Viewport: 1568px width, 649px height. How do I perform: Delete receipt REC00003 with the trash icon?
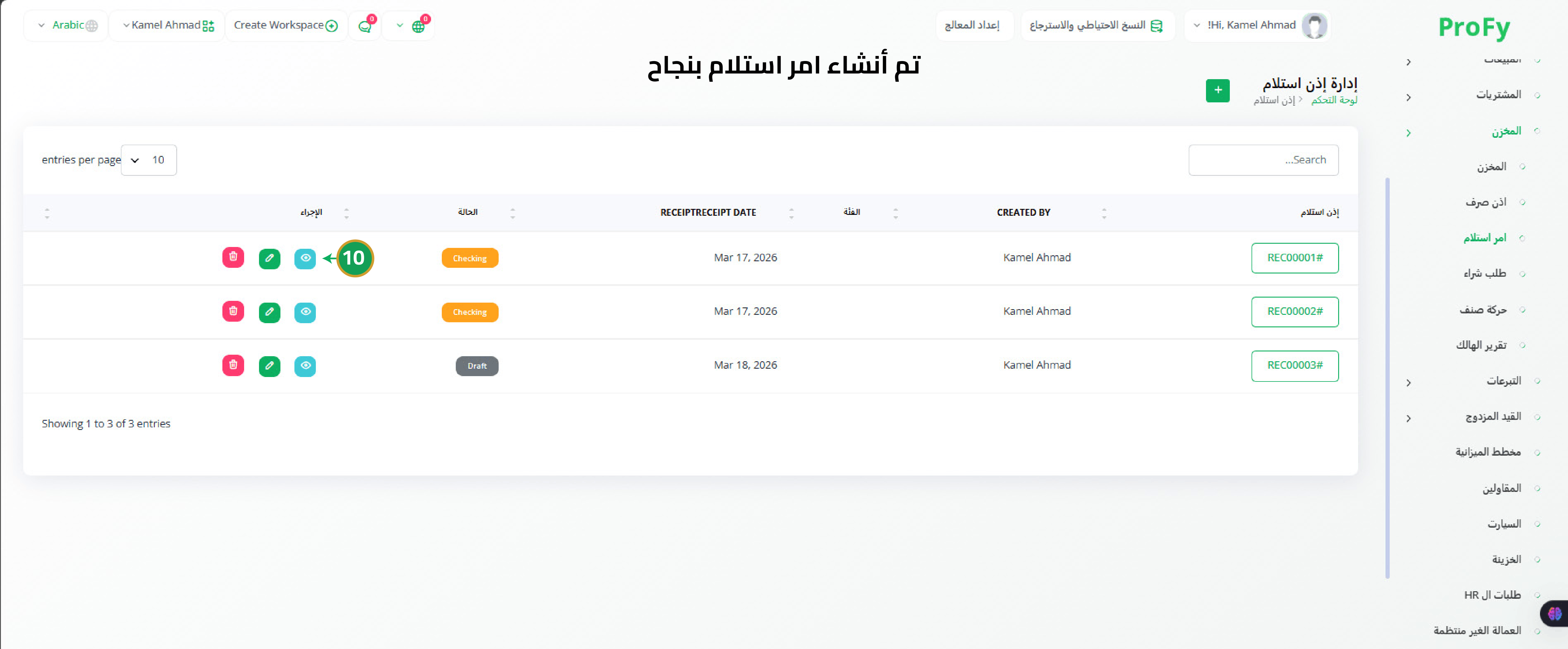pyautogui.click(x=233, y=365)
